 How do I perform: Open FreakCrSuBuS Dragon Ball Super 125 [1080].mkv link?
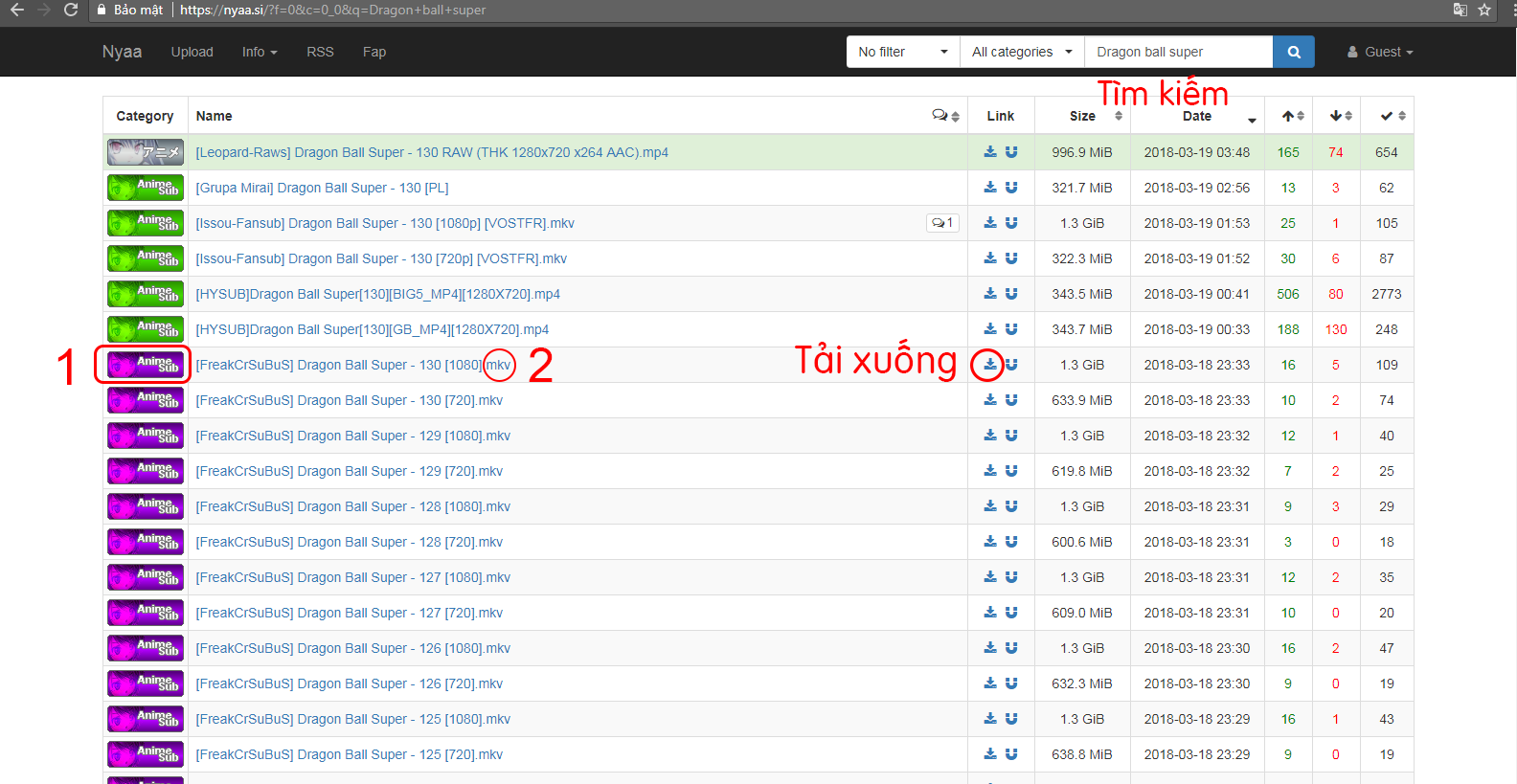(x=352, y=719)
